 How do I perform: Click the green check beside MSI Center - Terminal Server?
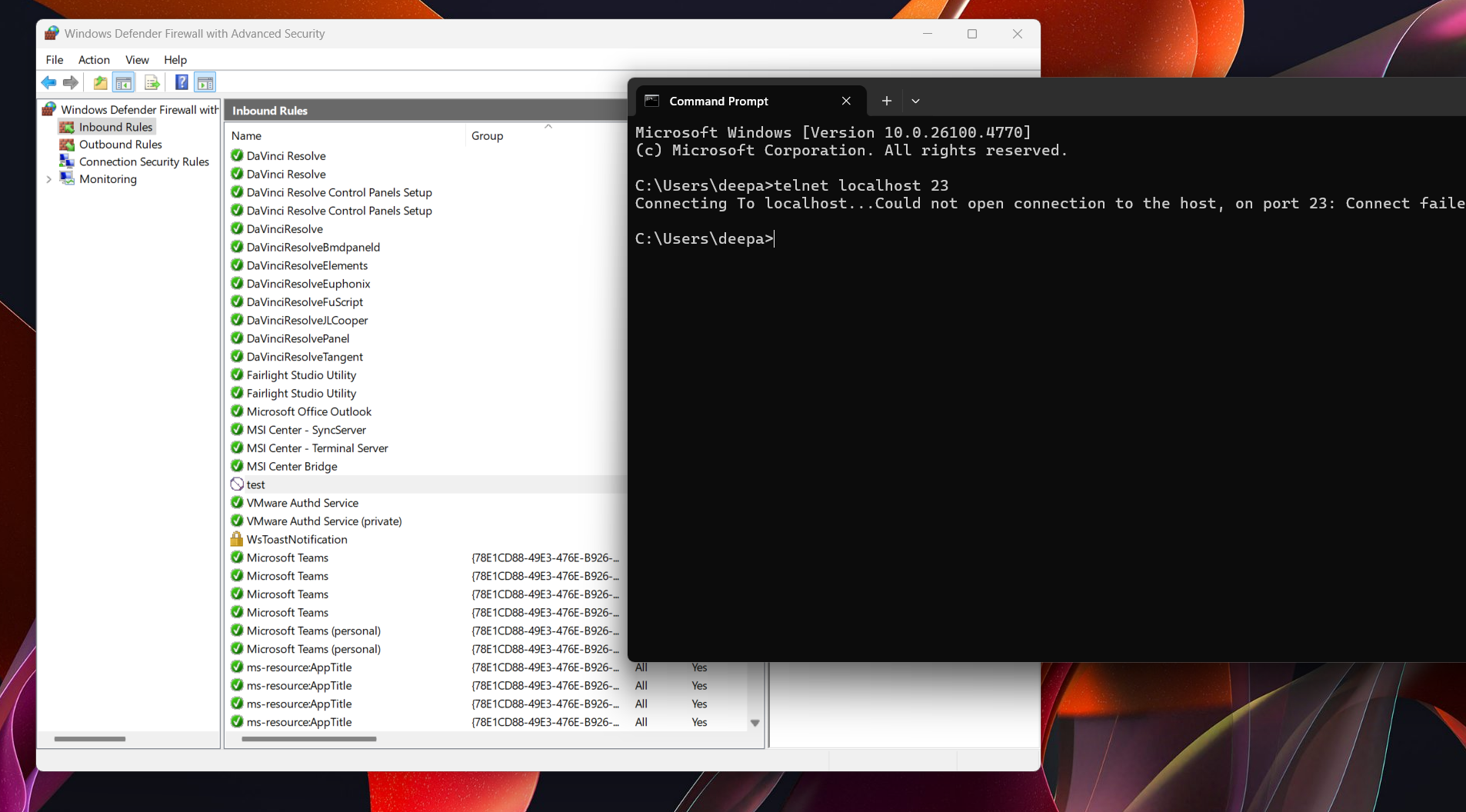coord(237,448)
